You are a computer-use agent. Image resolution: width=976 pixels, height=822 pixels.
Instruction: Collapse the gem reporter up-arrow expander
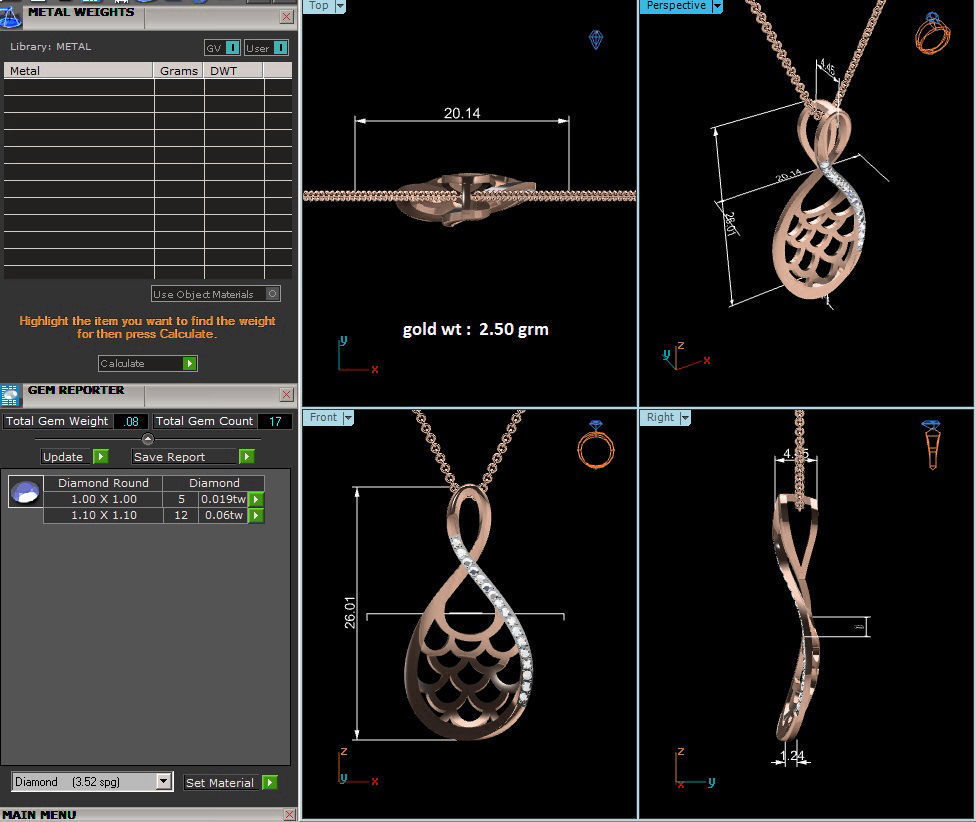[x=148, y=439]
